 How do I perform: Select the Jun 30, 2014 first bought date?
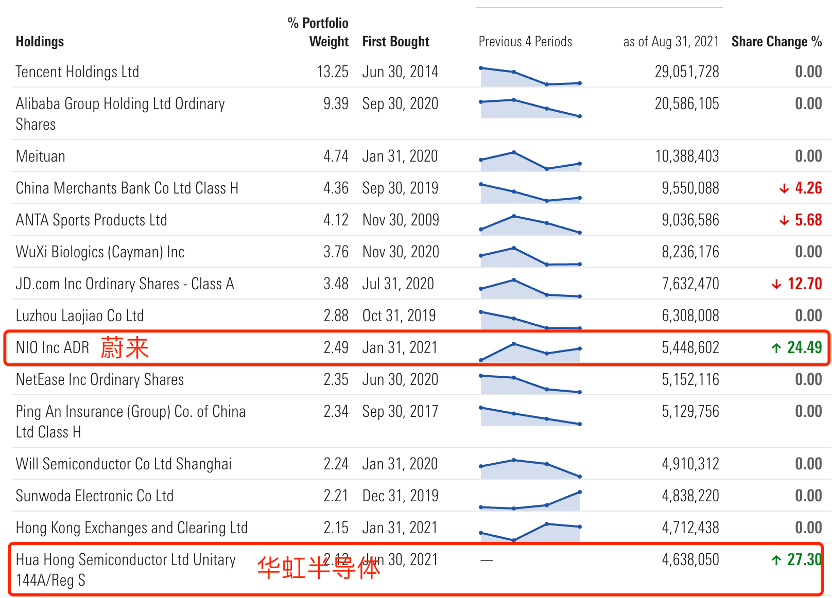[x=400, y=72]
